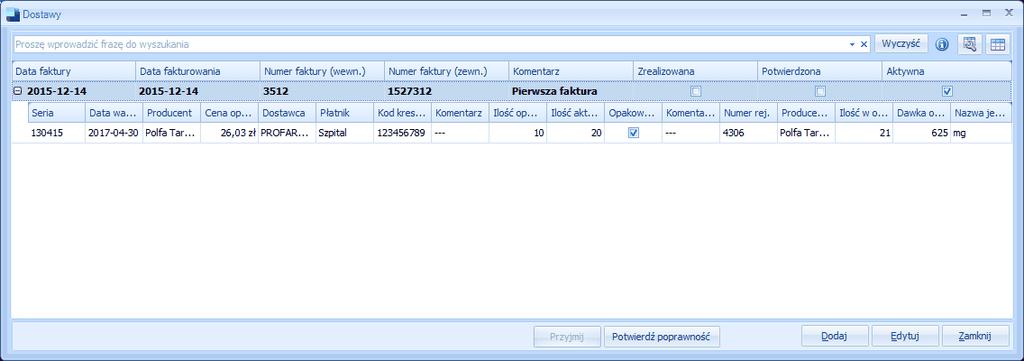Viewport: 1024px width, 361px height.
Task: Click the Wyczyść button
Action: point(901,44)
